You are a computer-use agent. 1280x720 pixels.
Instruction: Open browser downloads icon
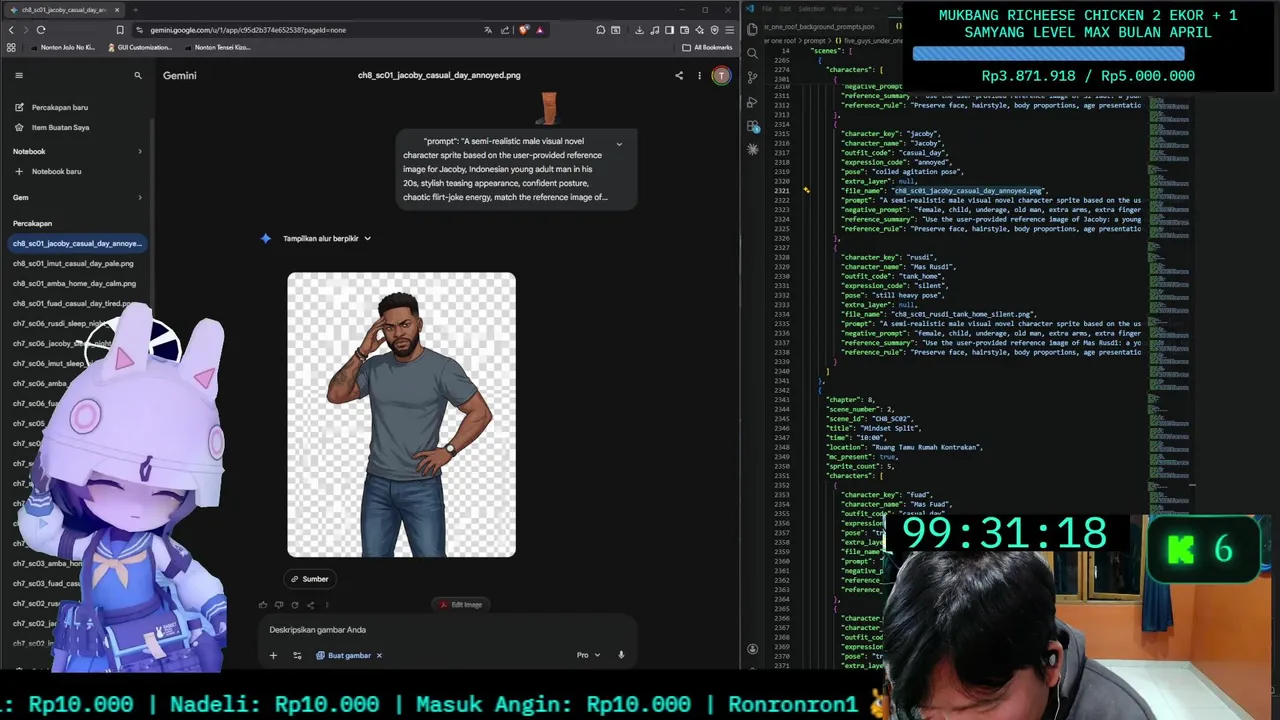pyautogui.click(x=639, y=30)
